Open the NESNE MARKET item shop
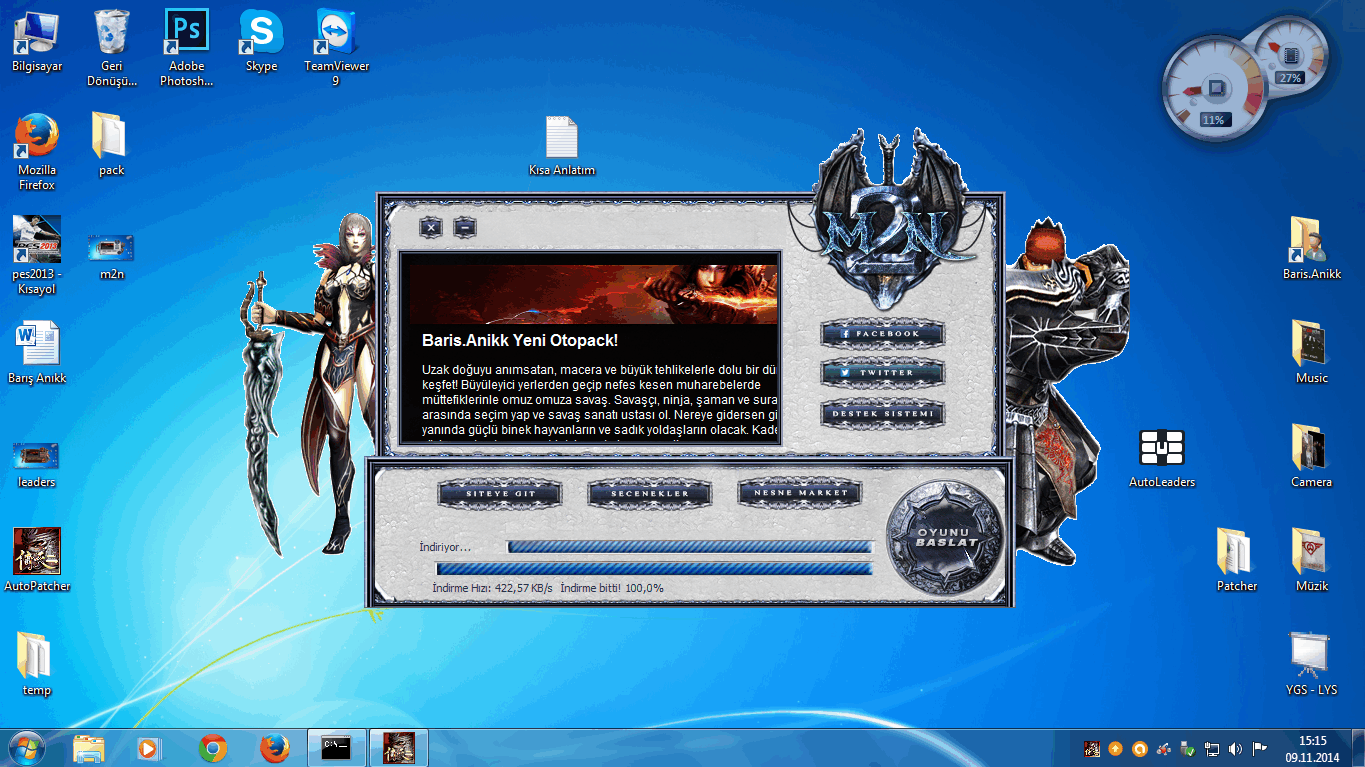Viewport: 1365px width, 767px height. (x=800, y=492)
